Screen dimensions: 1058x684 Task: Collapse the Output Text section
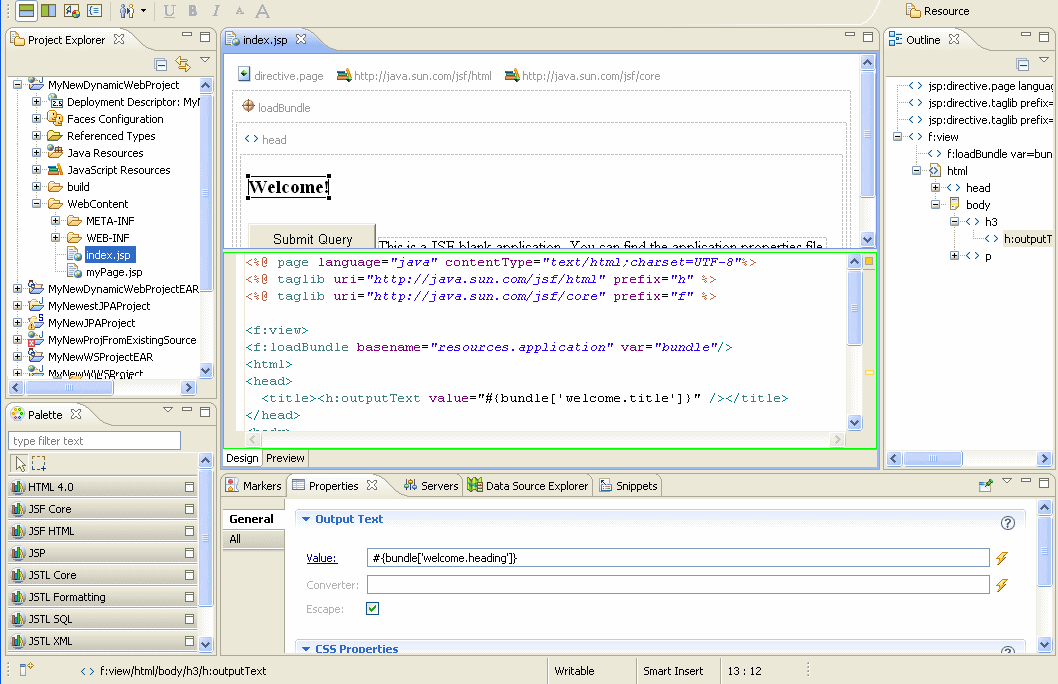pos(306,519)
